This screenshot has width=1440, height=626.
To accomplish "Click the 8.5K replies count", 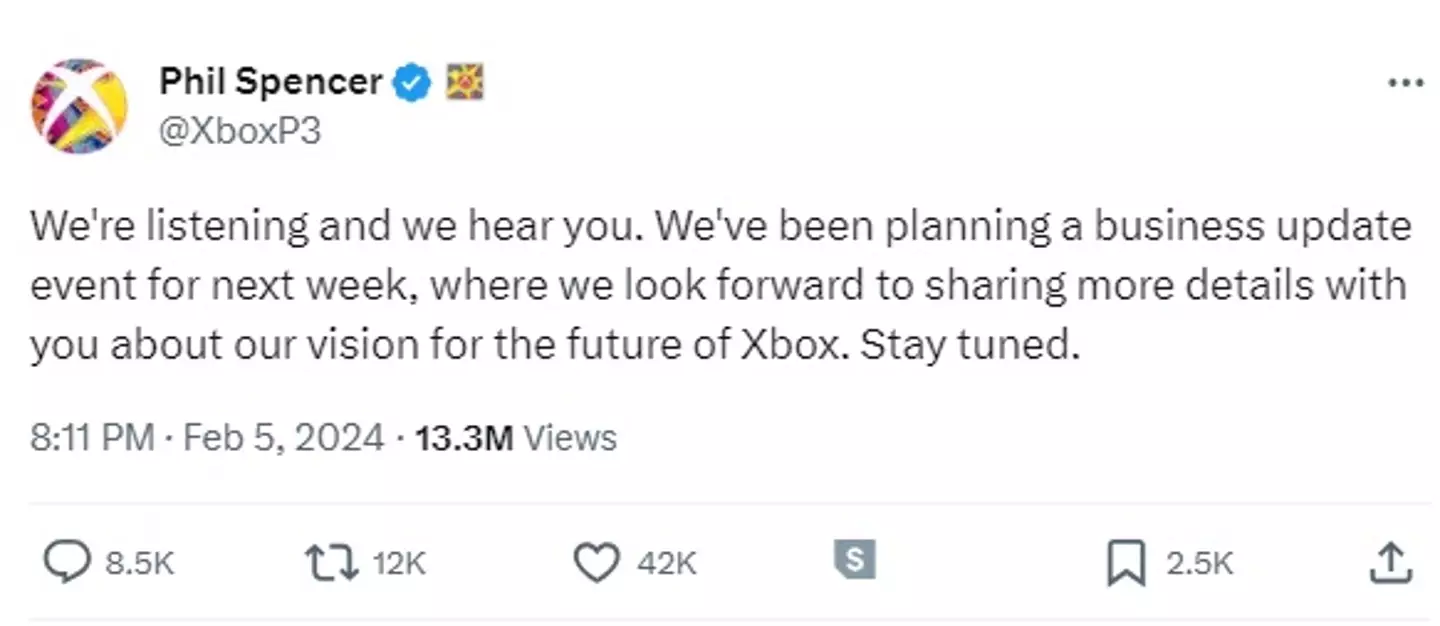I will click(140, 565).
